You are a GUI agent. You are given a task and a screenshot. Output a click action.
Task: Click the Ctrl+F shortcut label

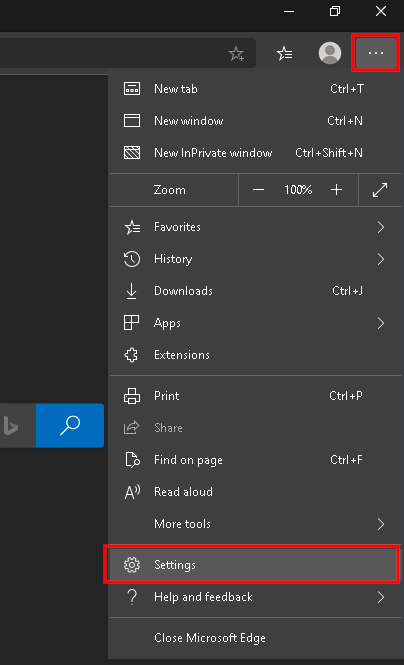(346, 460)
